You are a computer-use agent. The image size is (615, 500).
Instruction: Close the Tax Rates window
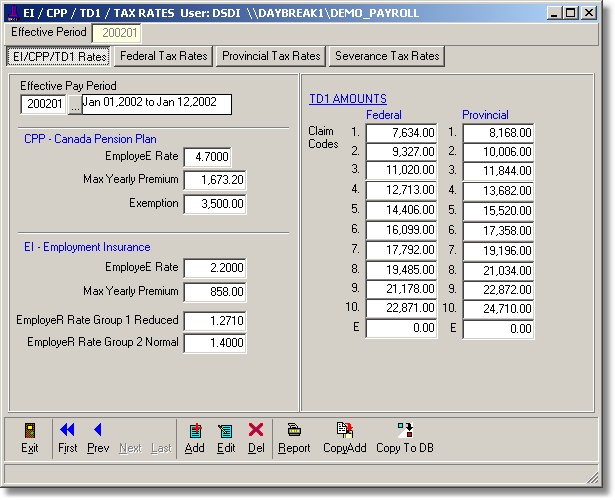coord(589,13)
